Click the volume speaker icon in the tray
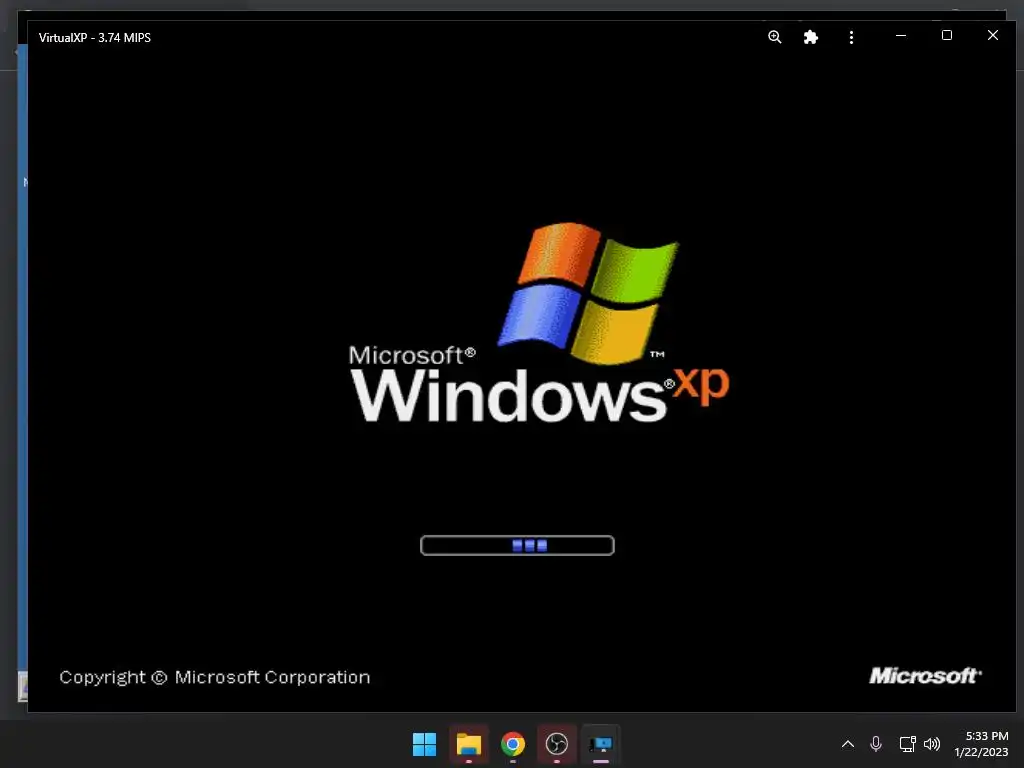 pos(932,744)
